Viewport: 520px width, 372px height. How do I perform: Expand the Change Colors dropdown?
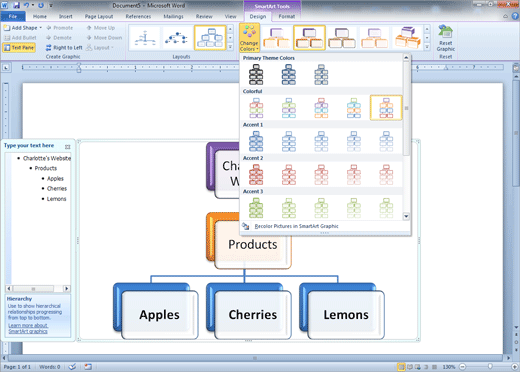point(249,38)
